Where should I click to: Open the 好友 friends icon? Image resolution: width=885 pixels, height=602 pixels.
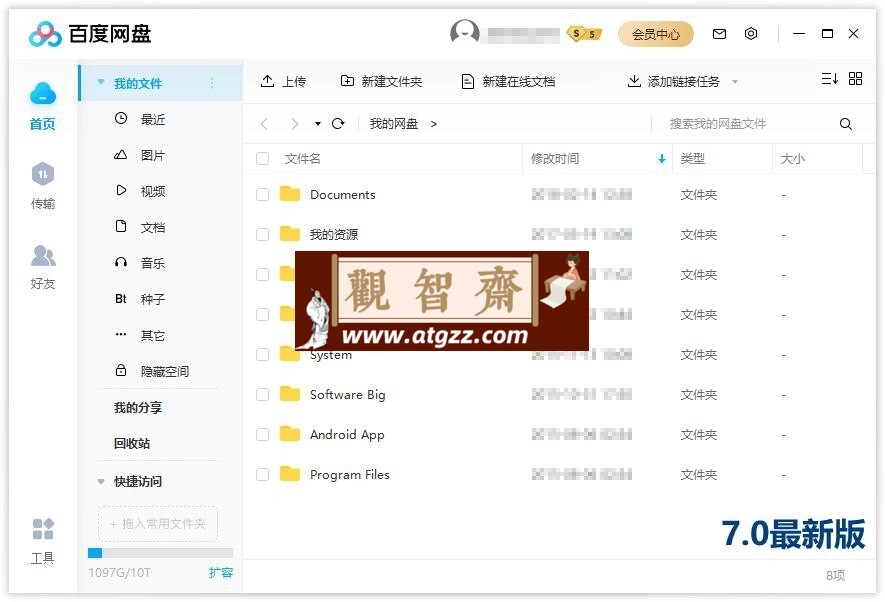[43, 255]
